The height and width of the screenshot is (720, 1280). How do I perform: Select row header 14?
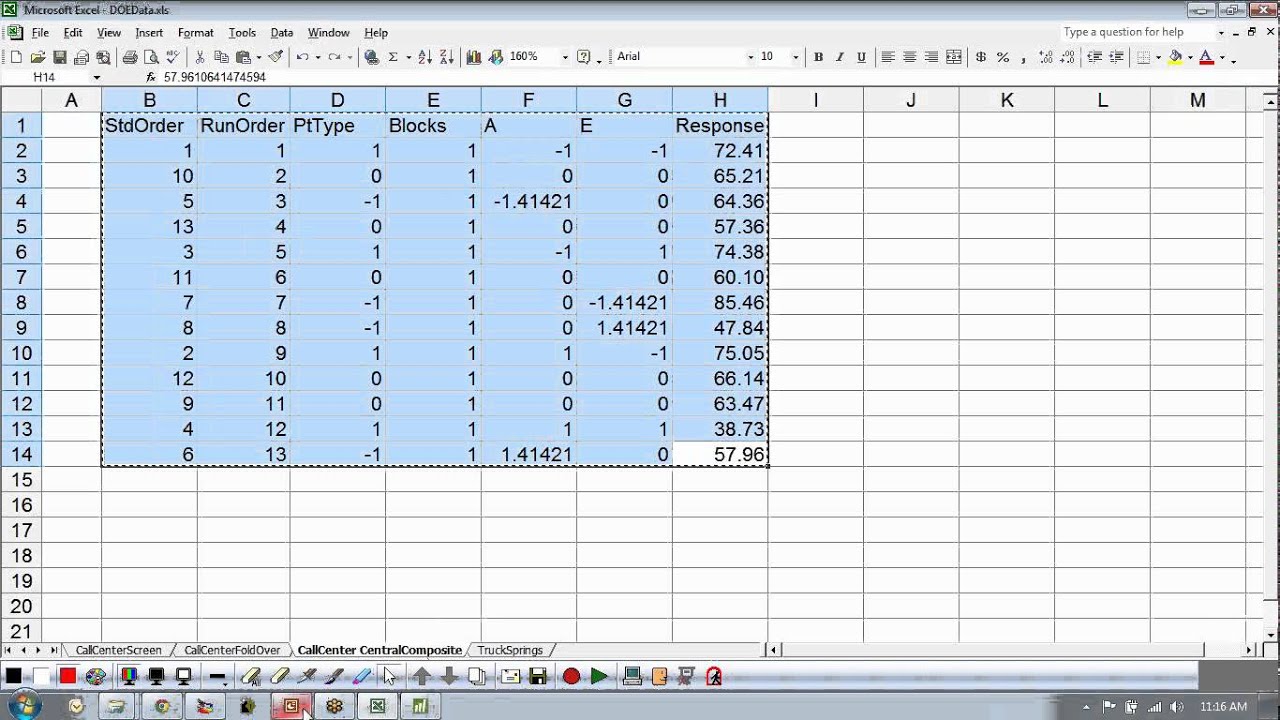(20, 454)
